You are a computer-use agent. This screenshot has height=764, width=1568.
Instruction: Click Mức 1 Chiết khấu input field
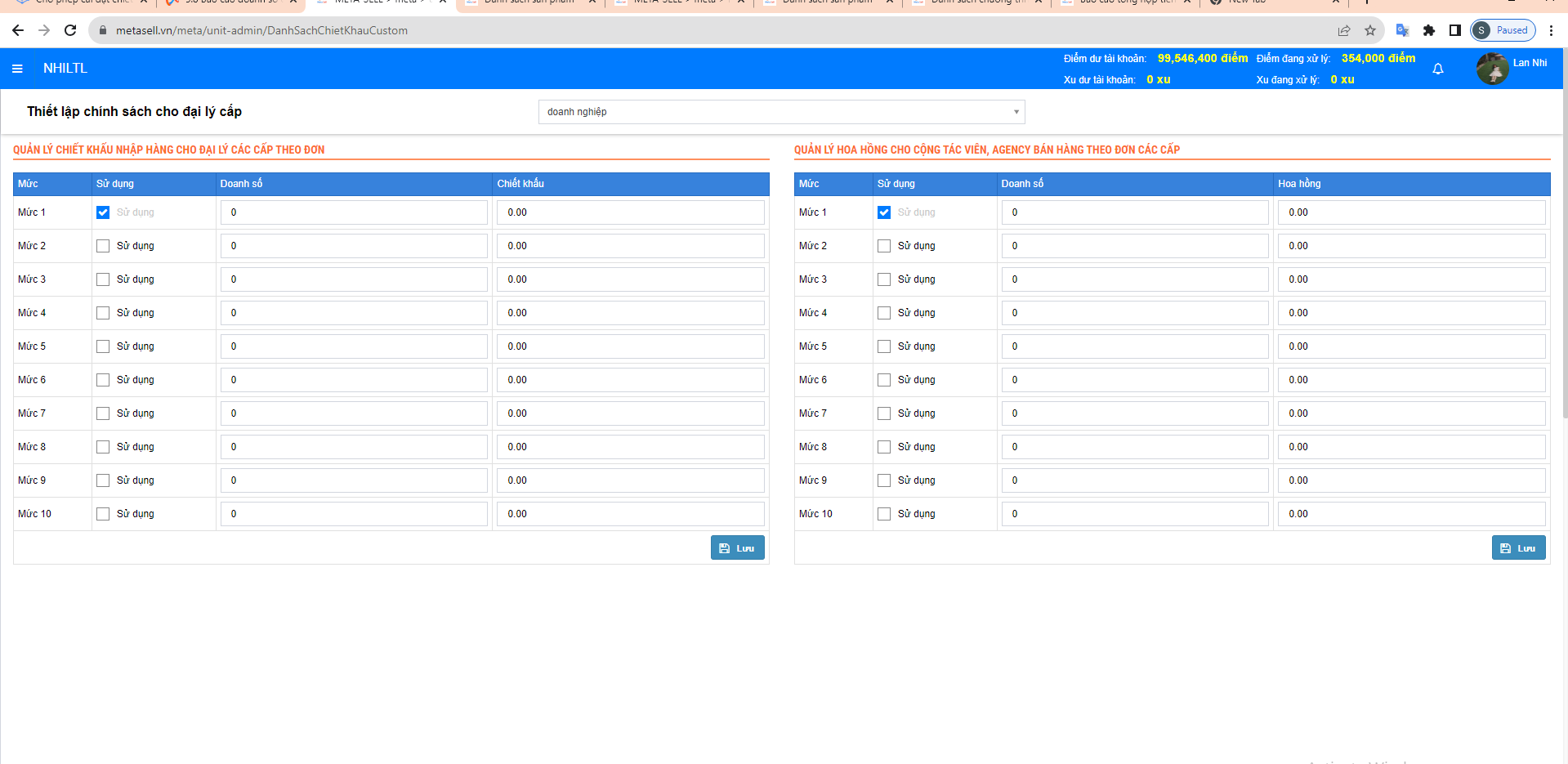pyautogui.click(x=630, y=212)
